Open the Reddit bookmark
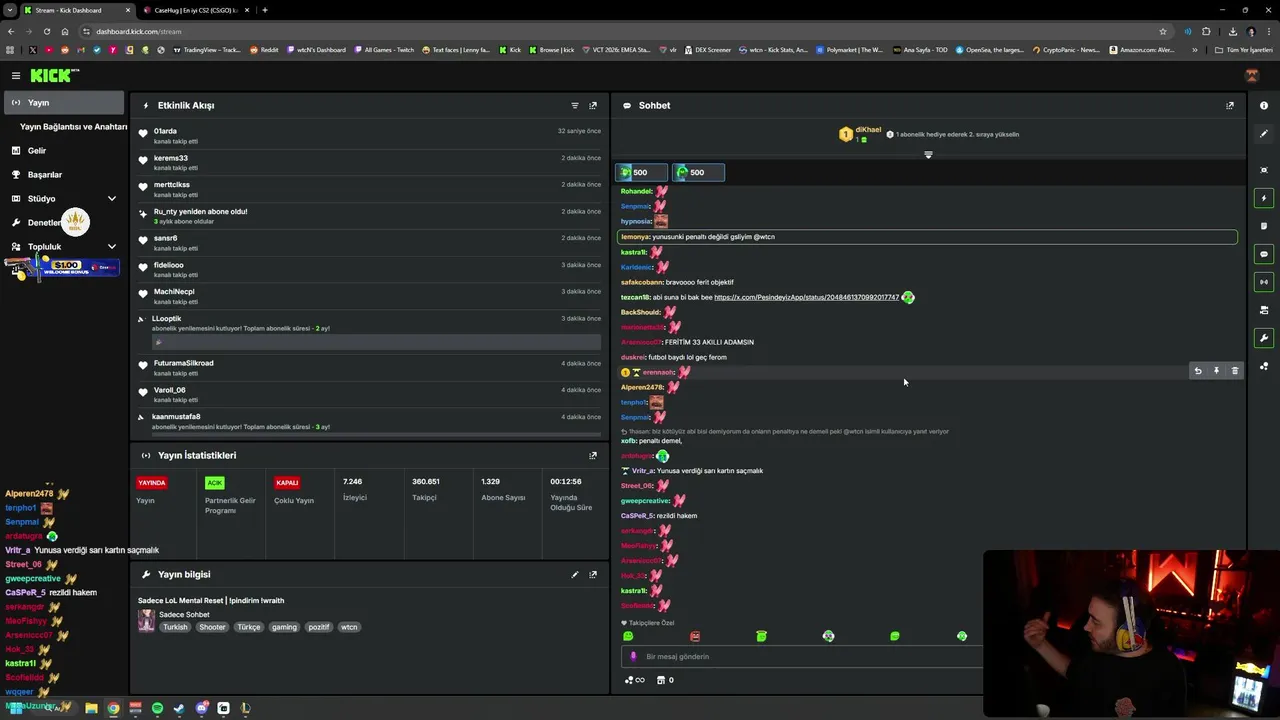Viewport: 1280px width, 720px height. point(264,49)
